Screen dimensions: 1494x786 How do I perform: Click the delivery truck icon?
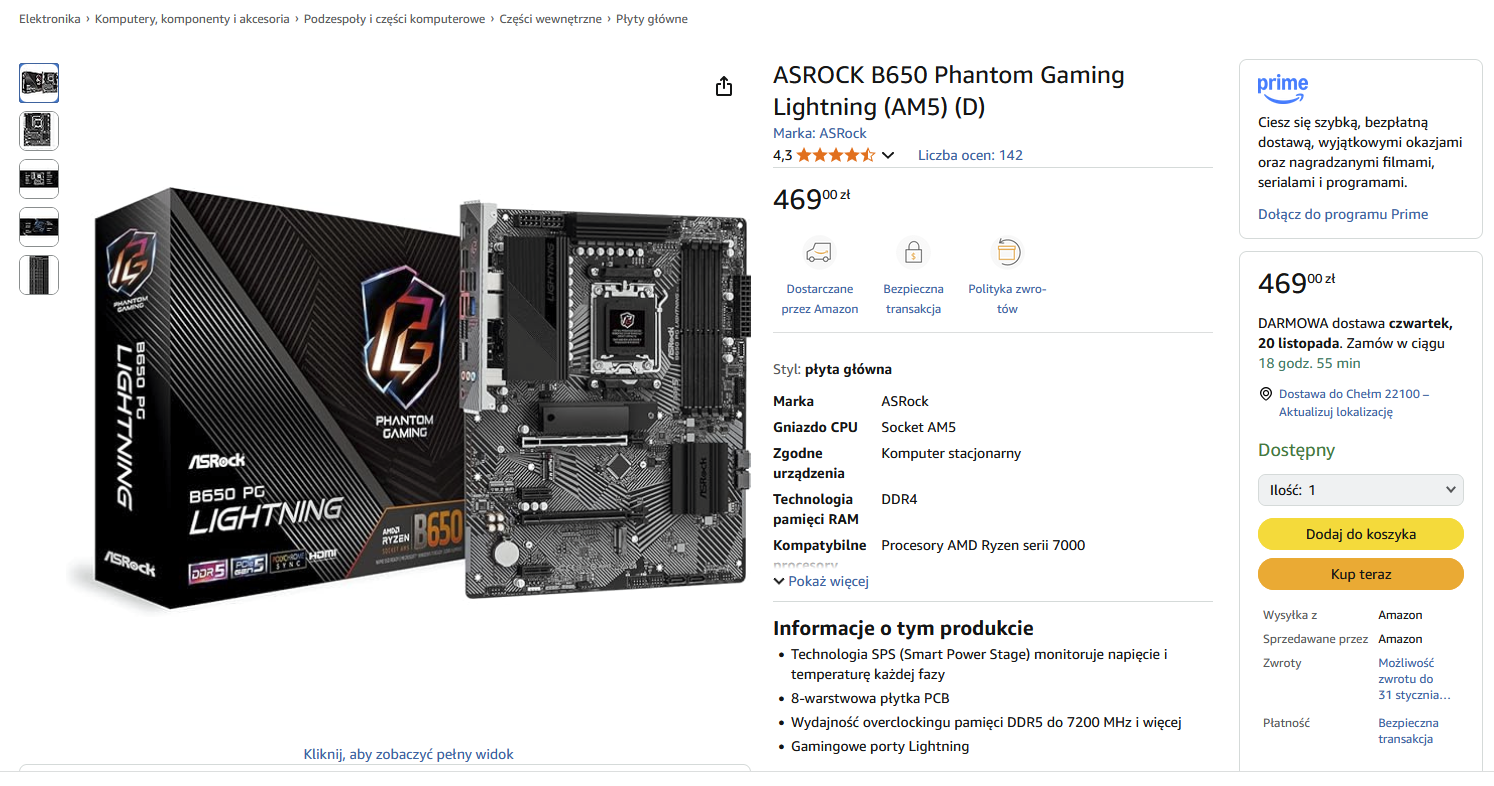[819, 251]
